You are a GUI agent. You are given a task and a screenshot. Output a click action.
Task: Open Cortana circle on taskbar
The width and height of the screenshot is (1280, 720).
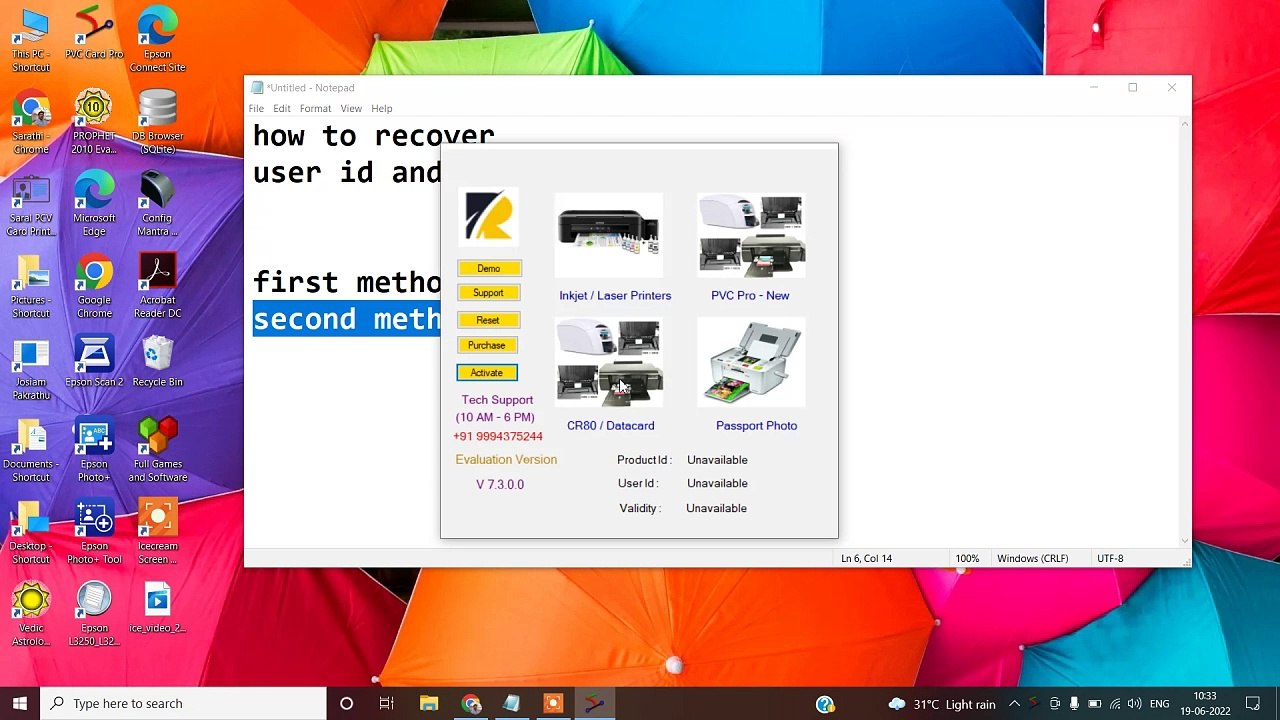(346, 703)
